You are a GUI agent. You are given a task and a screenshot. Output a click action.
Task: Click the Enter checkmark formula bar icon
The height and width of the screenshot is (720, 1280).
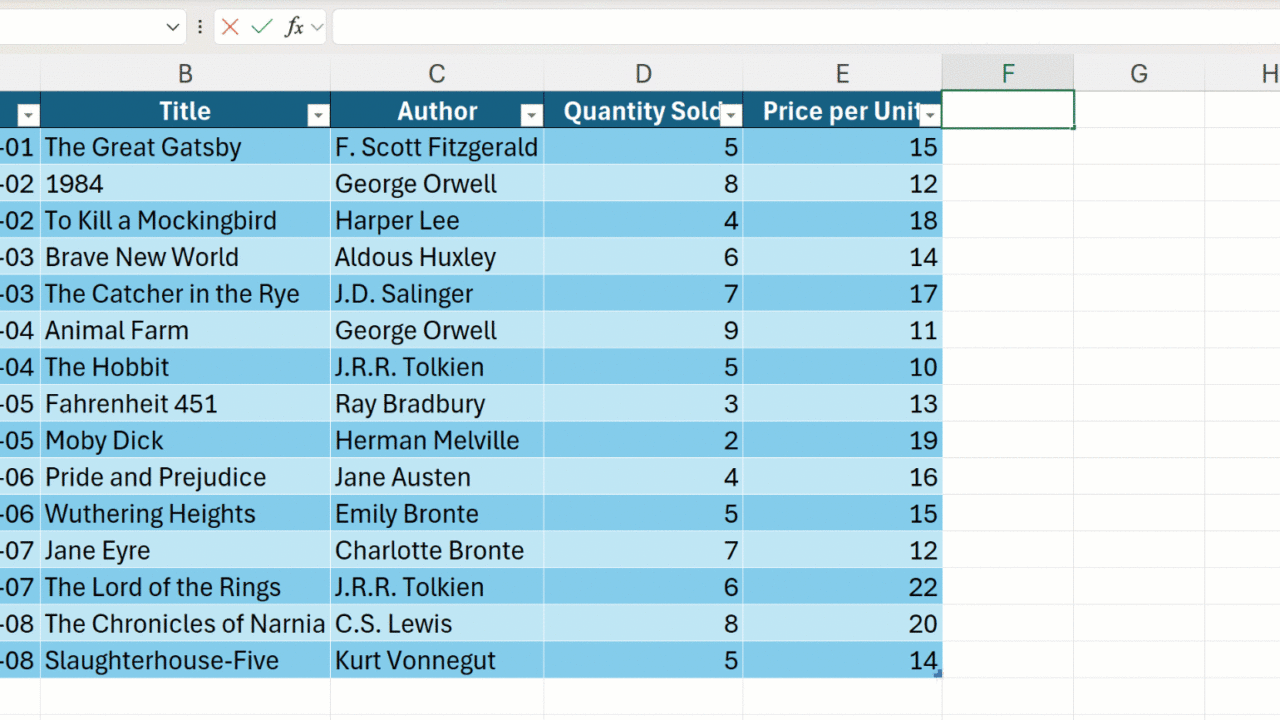262,27
